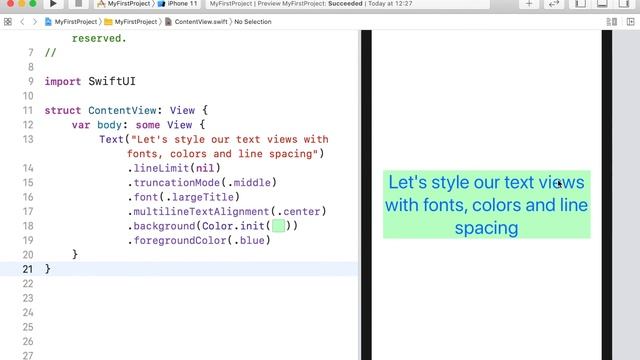Click line number 21 in the gutter
Screen dimensions: 640x360
tap(28, 269)
